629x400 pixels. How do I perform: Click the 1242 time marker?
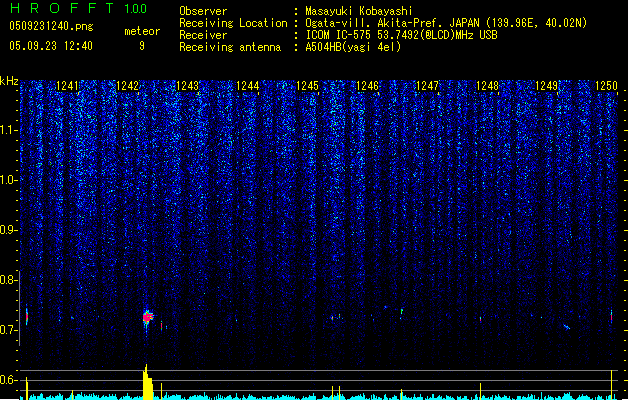pos(127,85)
